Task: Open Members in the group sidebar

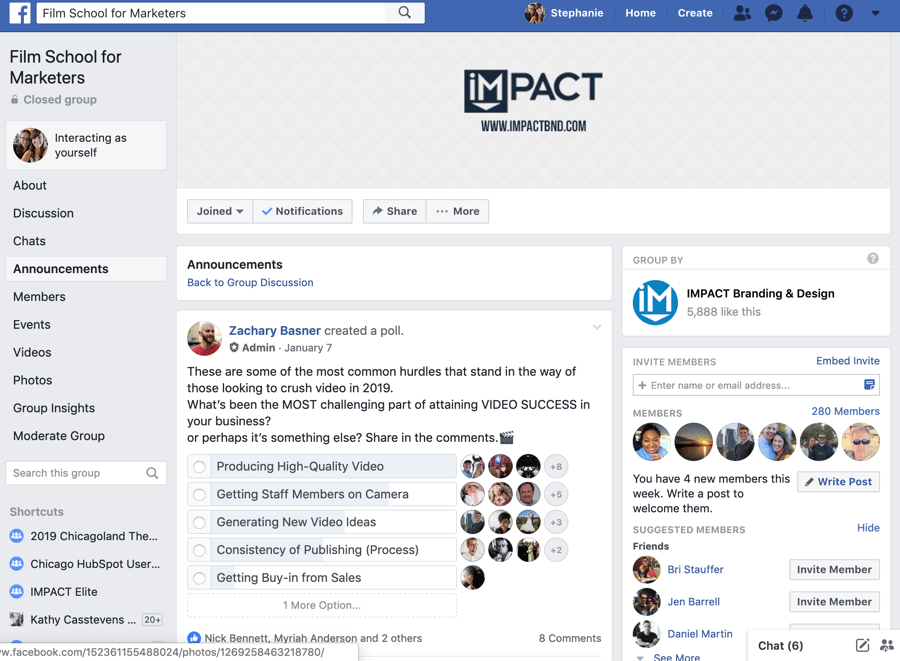Action: (39, 297)
